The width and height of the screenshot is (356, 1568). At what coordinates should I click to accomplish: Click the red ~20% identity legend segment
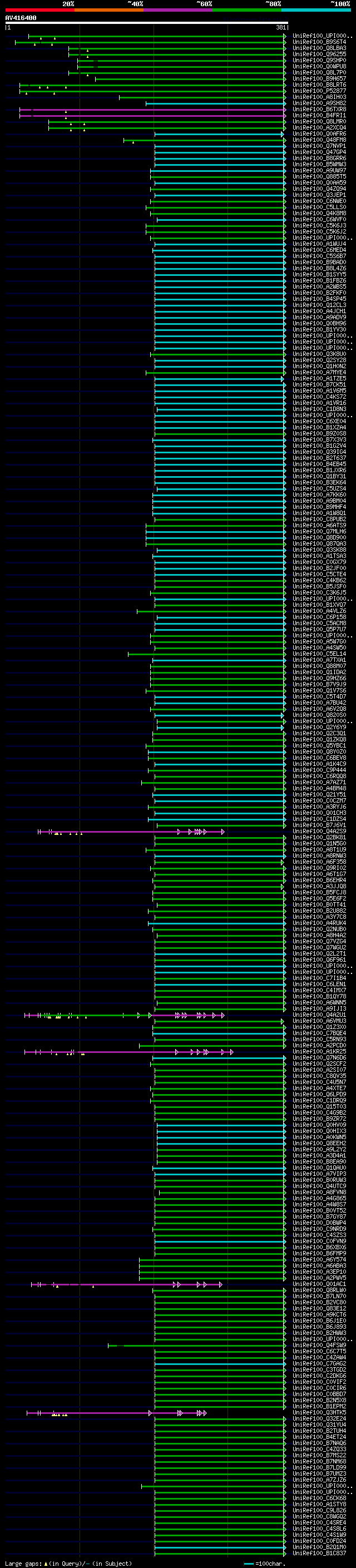pyautogui.click(x=39, y=10)
